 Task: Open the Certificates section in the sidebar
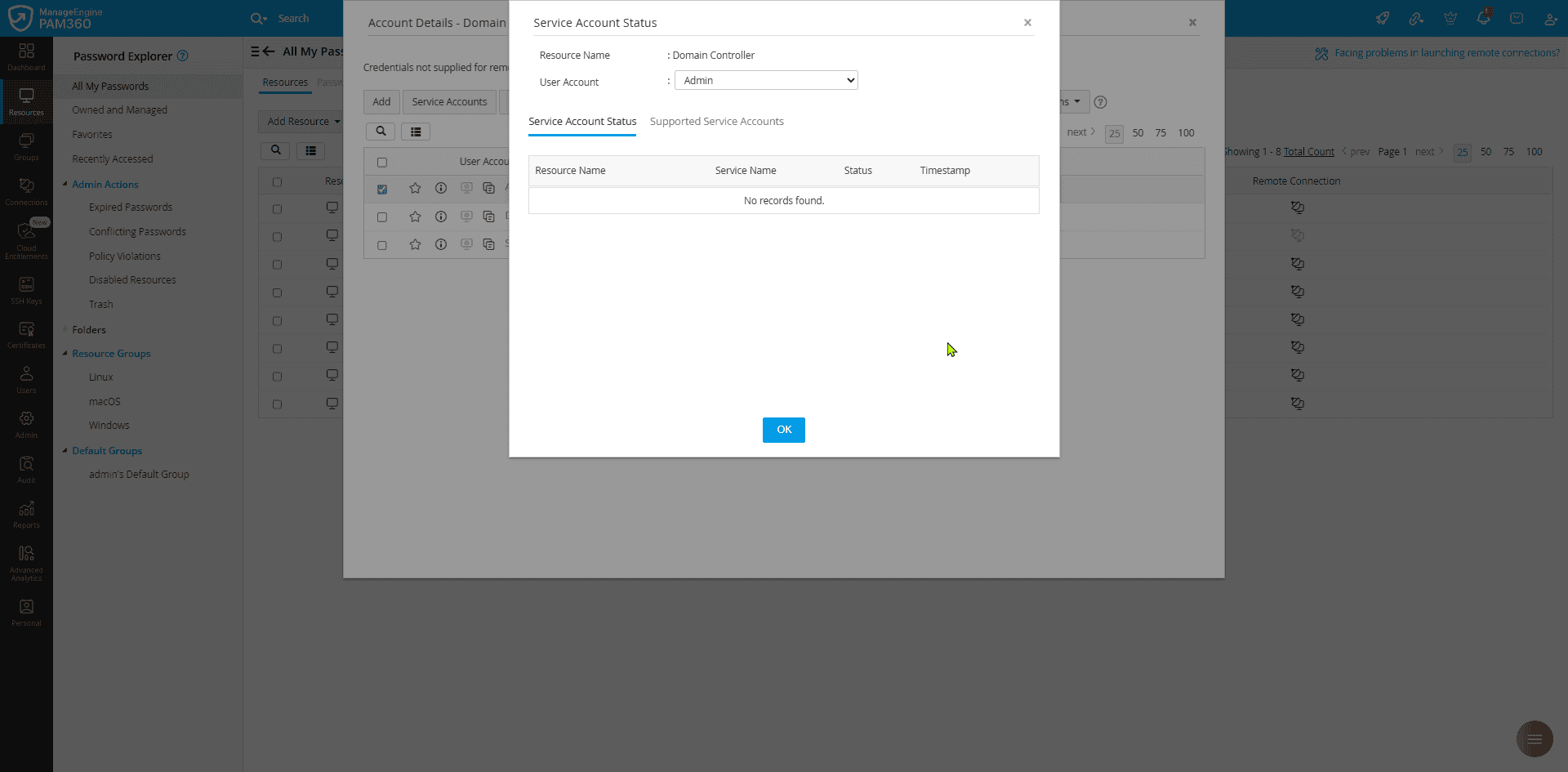[26, 333]
